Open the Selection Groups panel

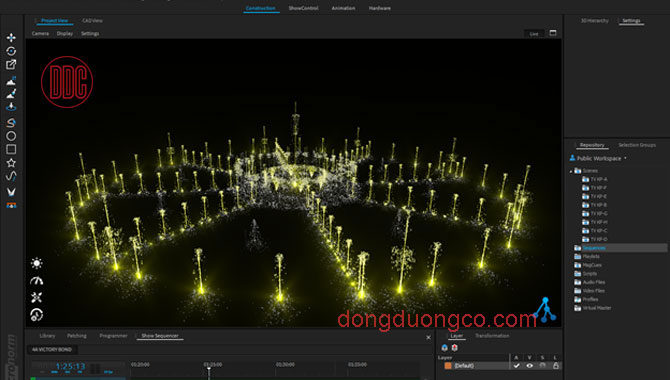[x=637, y=145]
